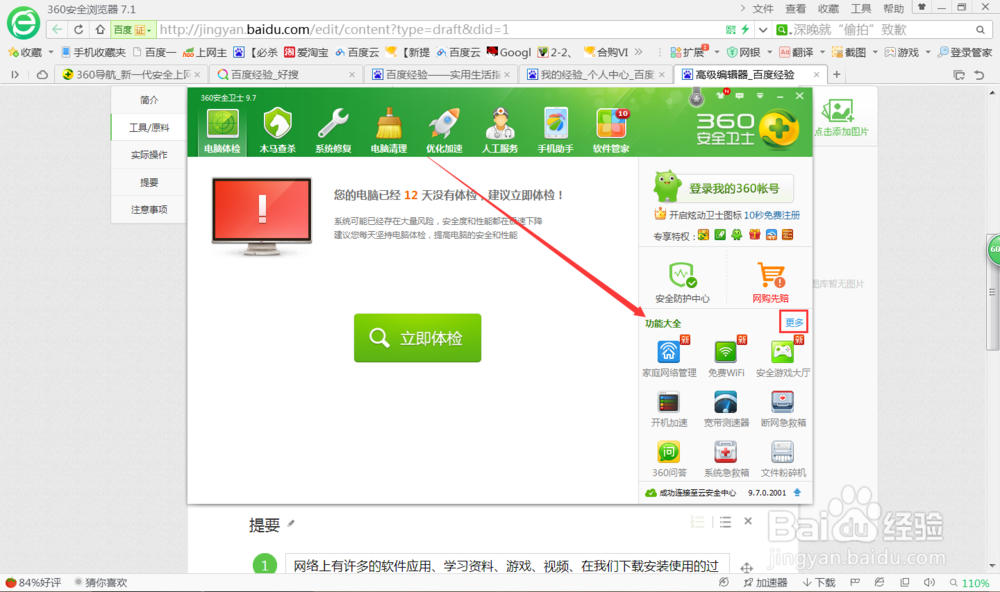
Task: Click the step 1 text input
Action: 507,565
